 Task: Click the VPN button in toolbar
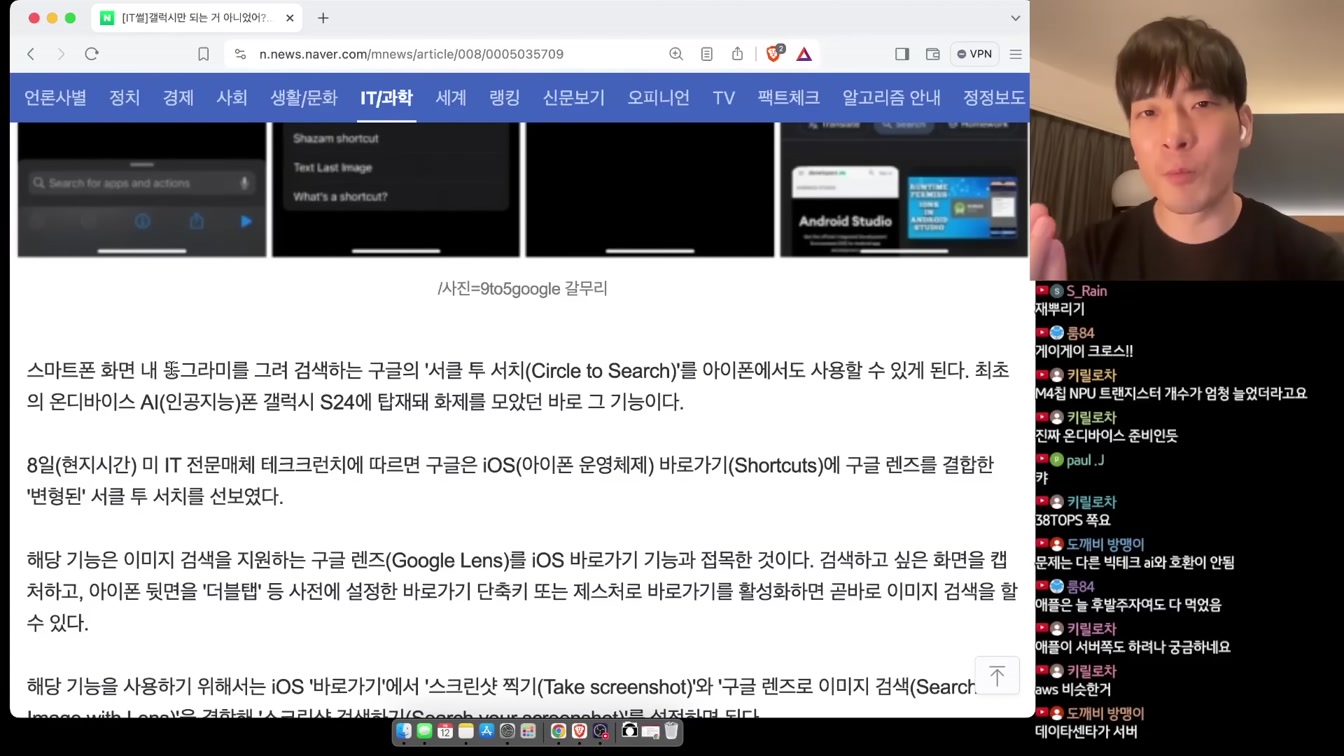(x=974, y=54)
